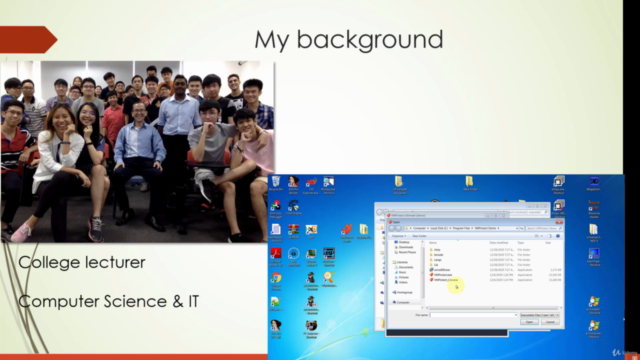Open the change view dropdown arrow
The image size is (640, 360).
(542, 236)
